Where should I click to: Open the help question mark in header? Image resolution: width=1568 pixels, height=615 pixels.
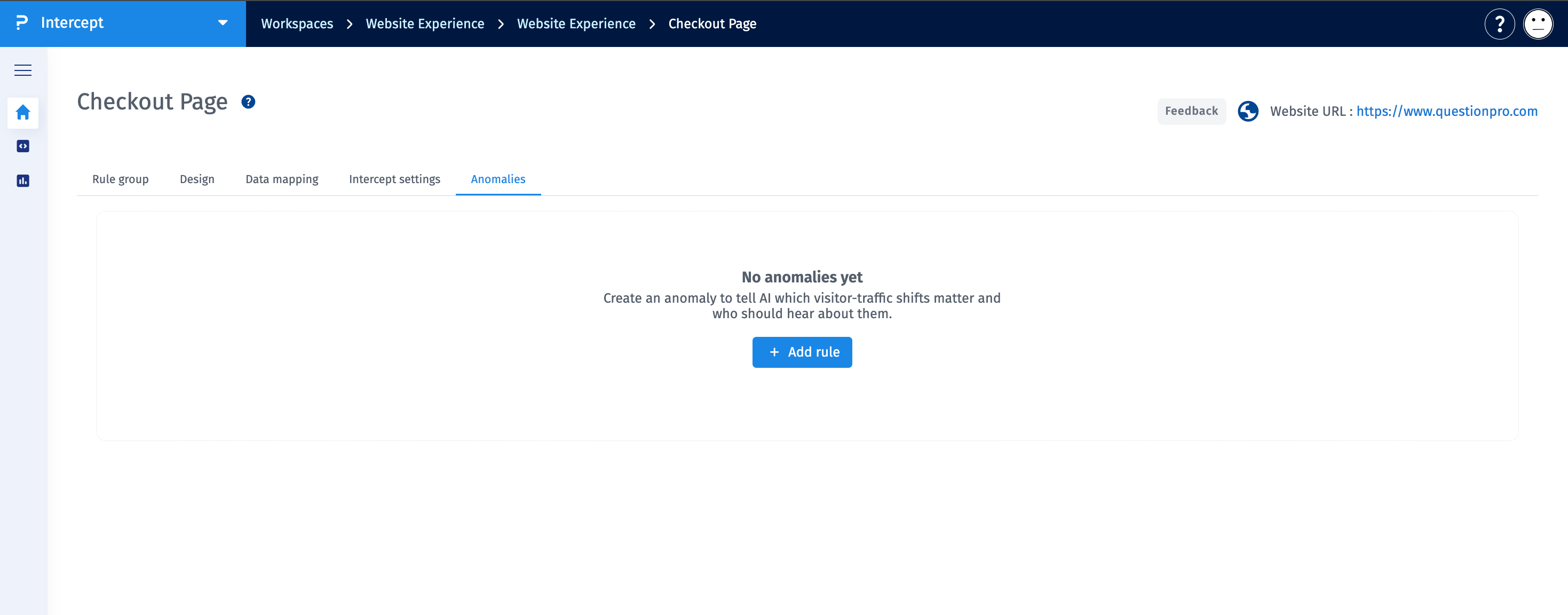click(x=1499, y=25)
